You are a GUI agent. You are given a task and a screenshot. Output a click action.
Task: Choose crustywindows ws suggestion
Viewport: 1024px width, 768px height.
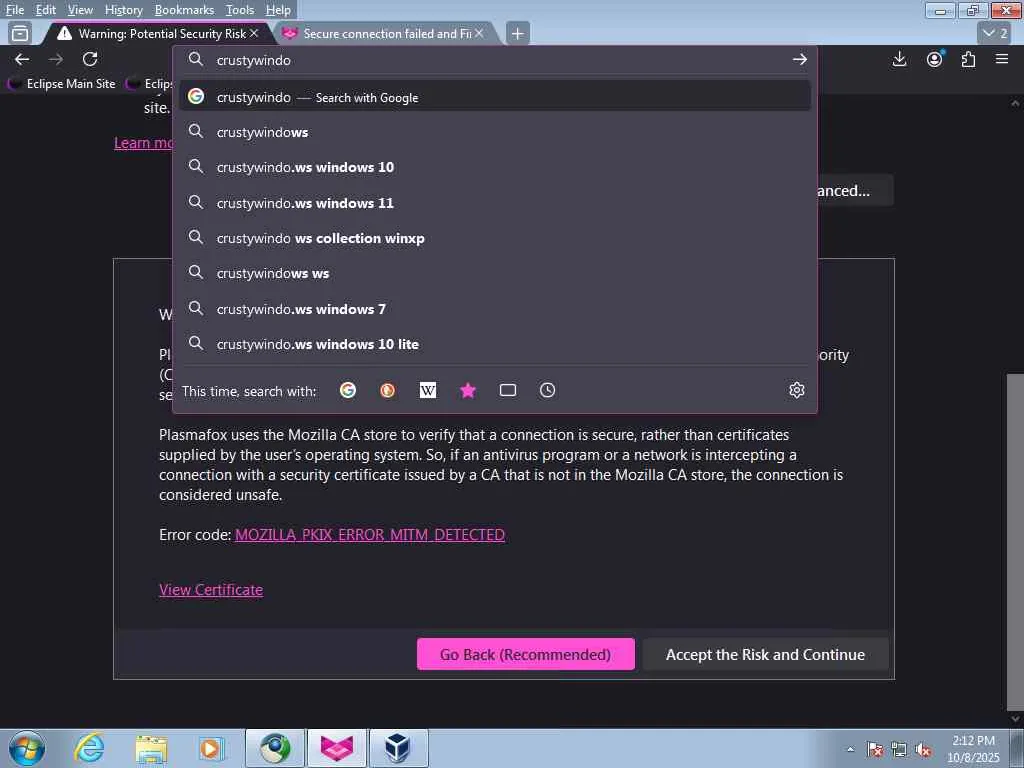495,274
